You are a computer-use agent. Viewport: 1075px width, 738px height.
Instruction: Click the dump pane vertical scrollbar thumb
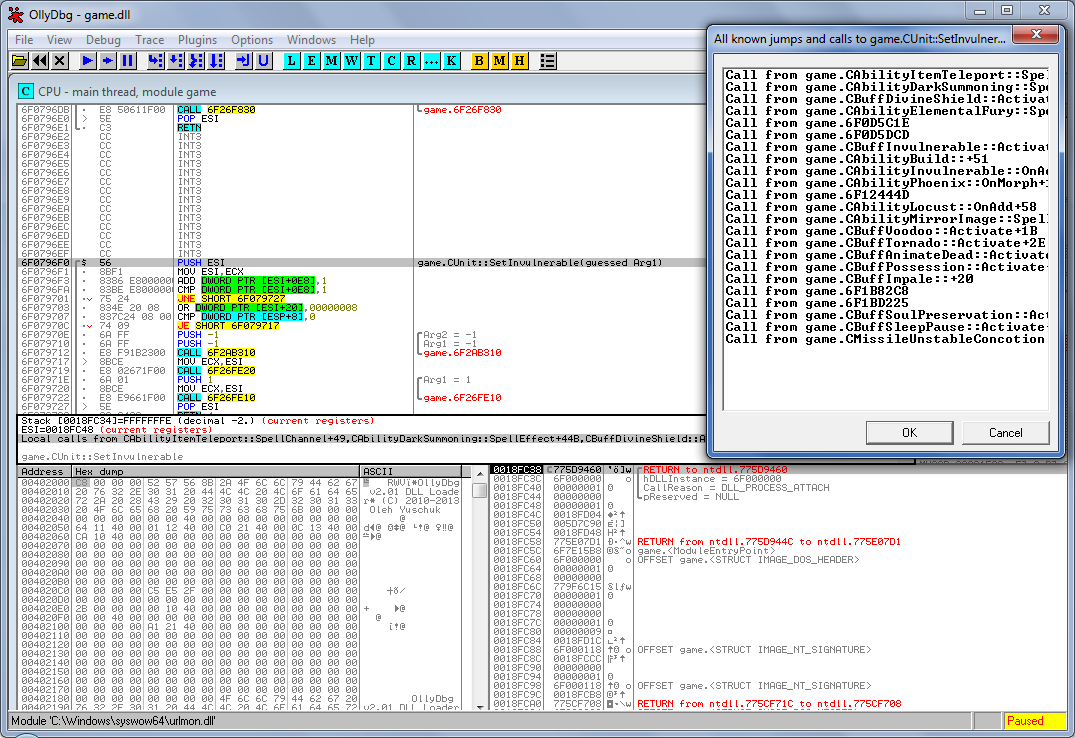coord(479,490)
